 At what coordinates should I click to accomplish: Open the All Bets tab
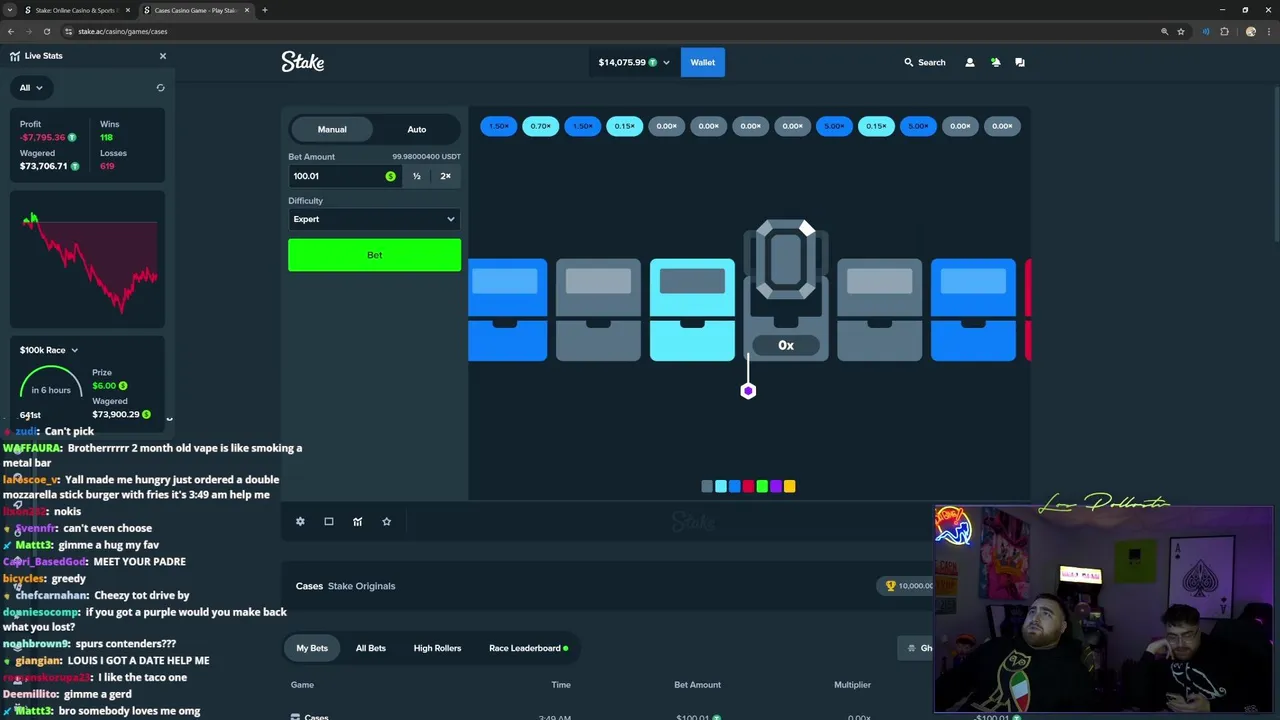click(x=370, y=648)
